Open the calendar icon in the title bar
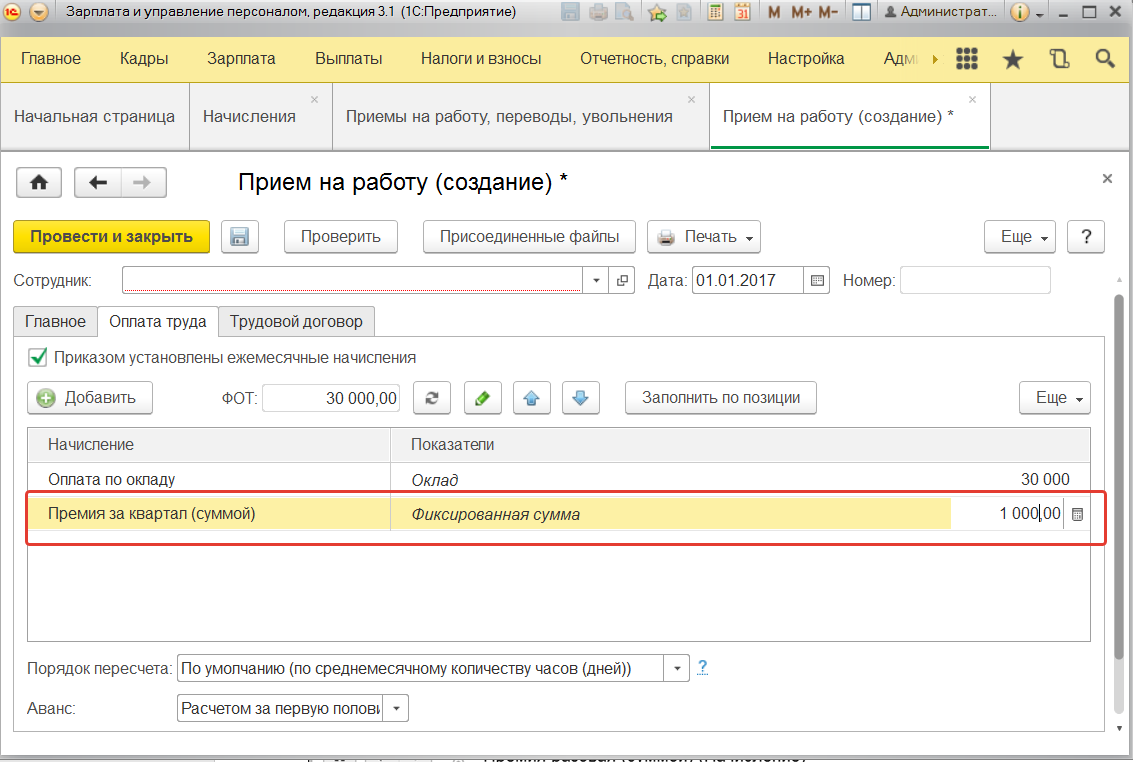1133x762 pixels. click(x=742, y=12)
